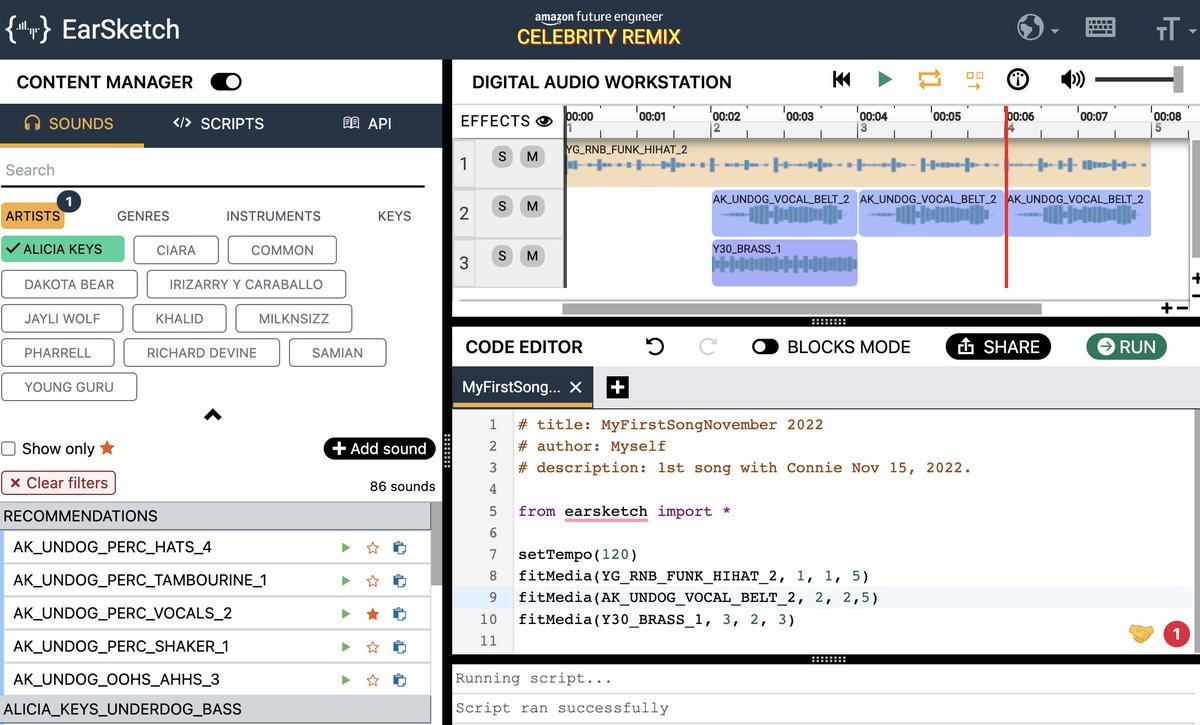Image resolution: width=1200 pixels, height=725 pixels.
Task: Check the Show only favorites box
Action: pos(9,449)
